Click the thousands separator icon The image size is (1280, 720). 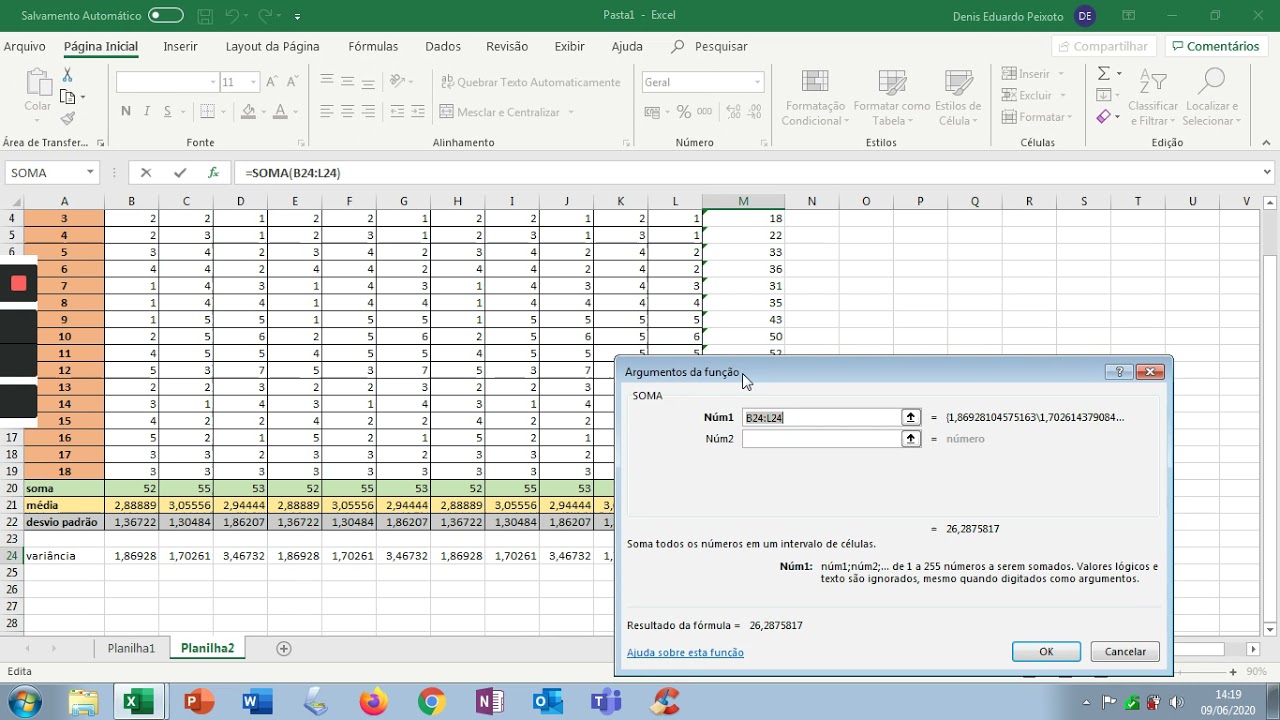tap(706, 112)
